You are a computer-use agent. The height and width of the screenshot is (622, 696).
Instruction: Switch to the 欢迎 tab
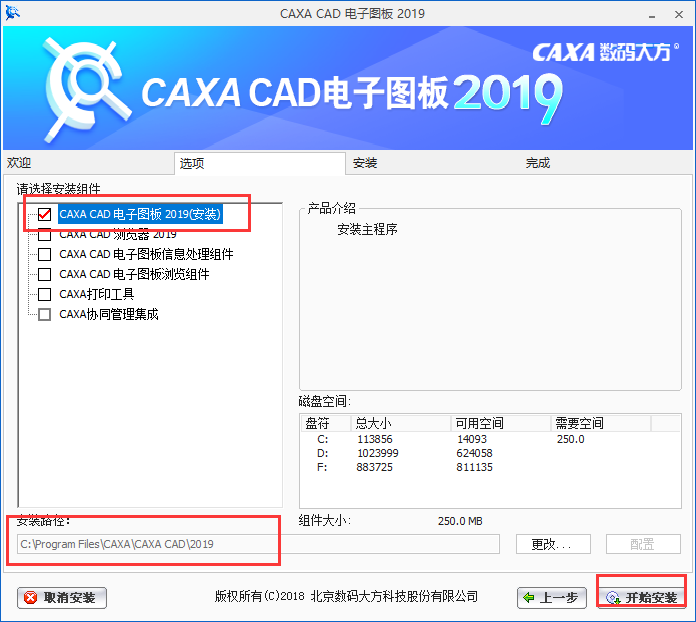tap(20, 163)
